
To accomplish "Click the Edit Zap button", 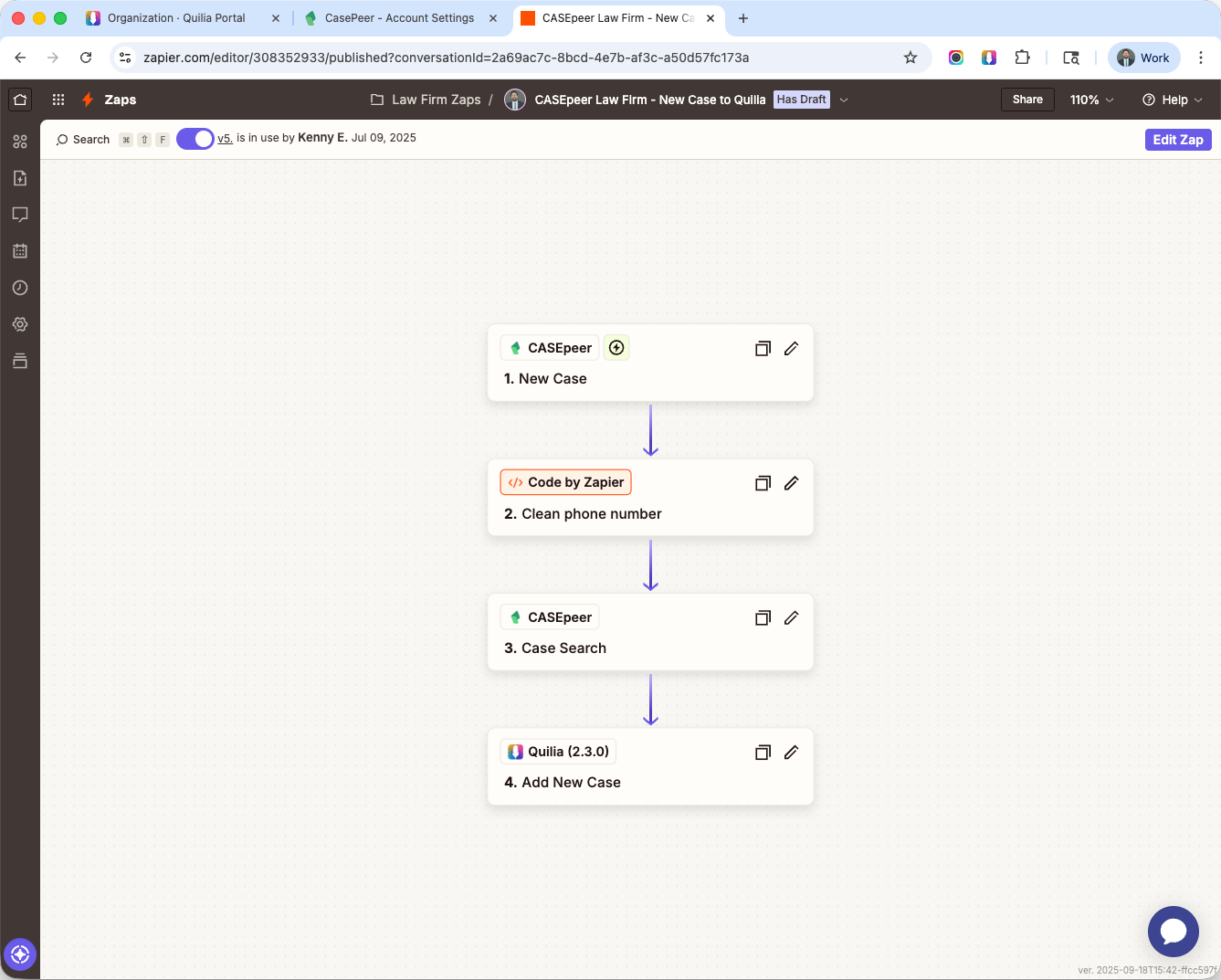I will (x=1178, y=140).
